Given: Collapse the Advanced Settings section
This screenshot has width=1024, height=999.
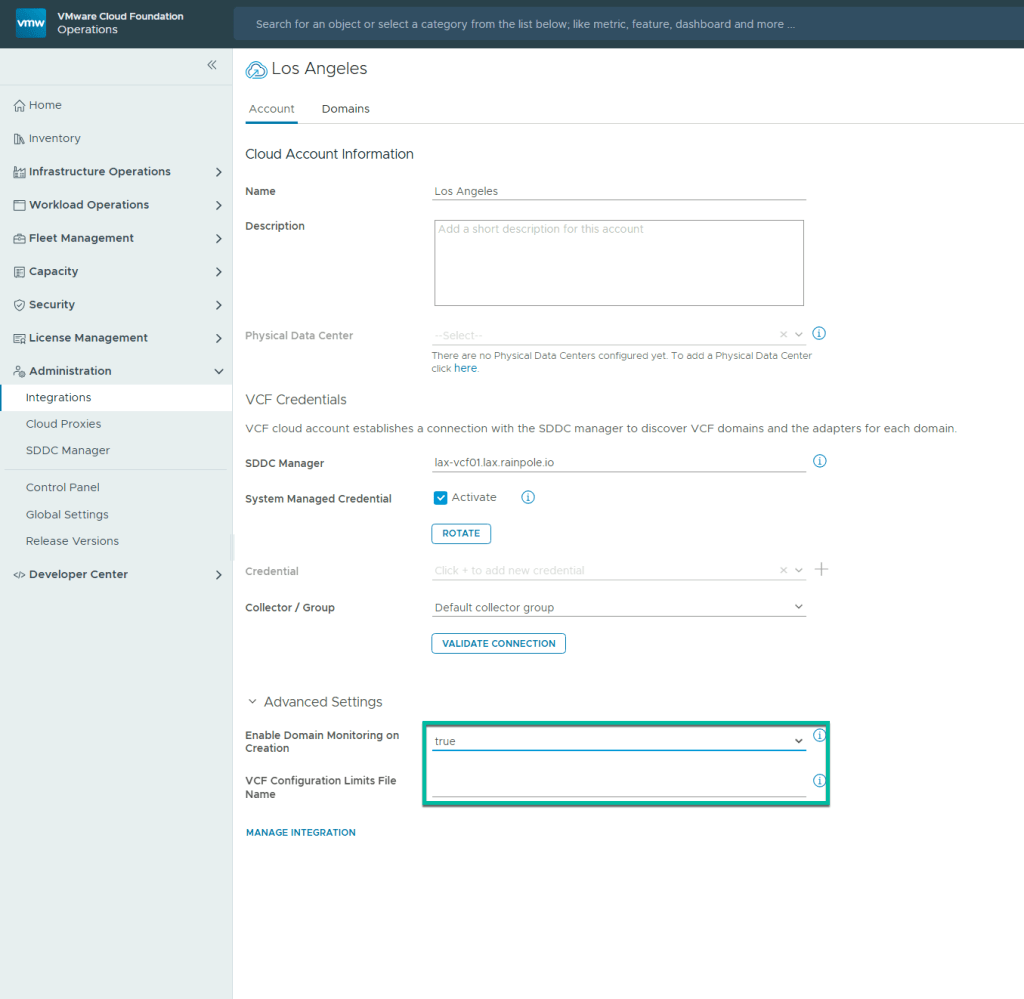Looking at the screenshot, I should point(253,702).
